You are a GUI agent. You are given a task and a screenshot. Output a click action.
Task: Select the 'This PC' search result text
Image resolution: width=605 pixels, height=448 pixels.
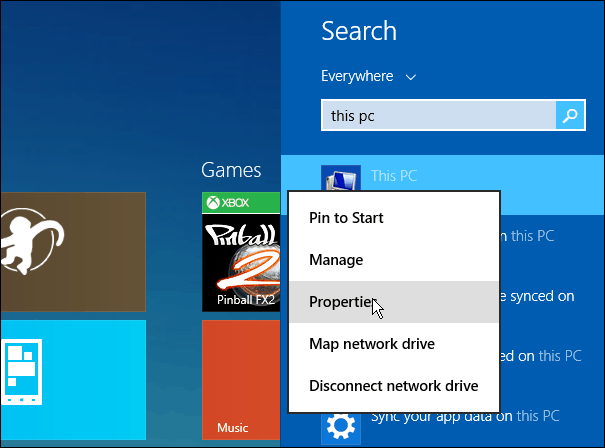(394, 176)
